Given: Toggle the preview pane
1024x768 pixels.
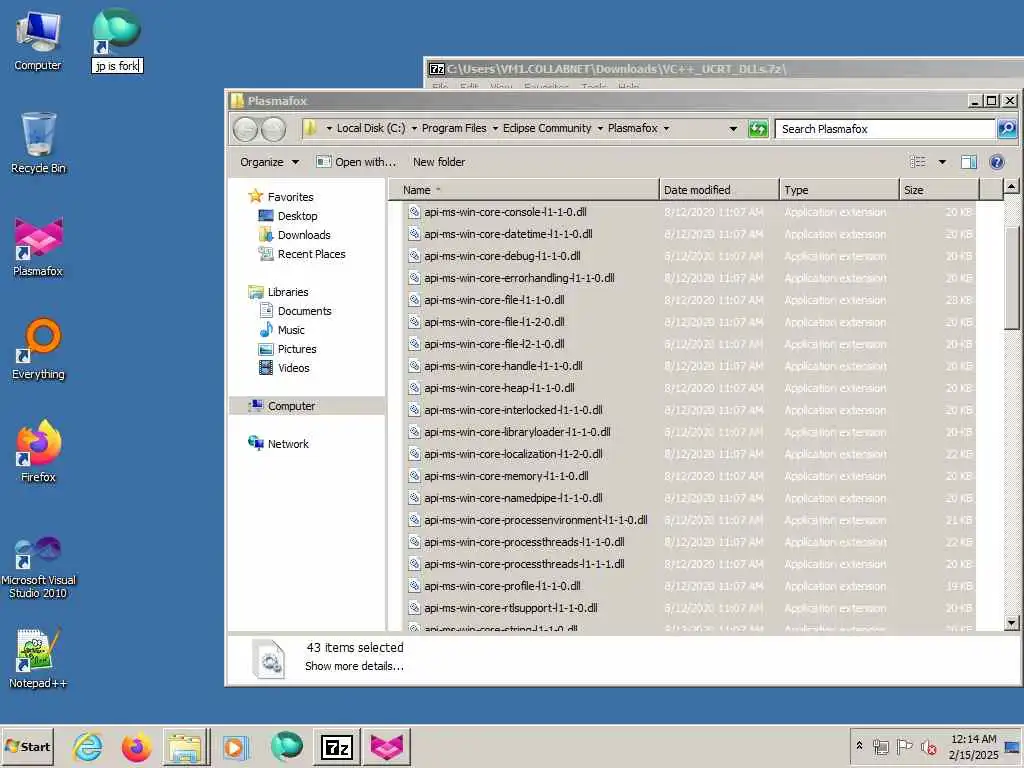Looking at the screenshot, I should pos(968,162).
